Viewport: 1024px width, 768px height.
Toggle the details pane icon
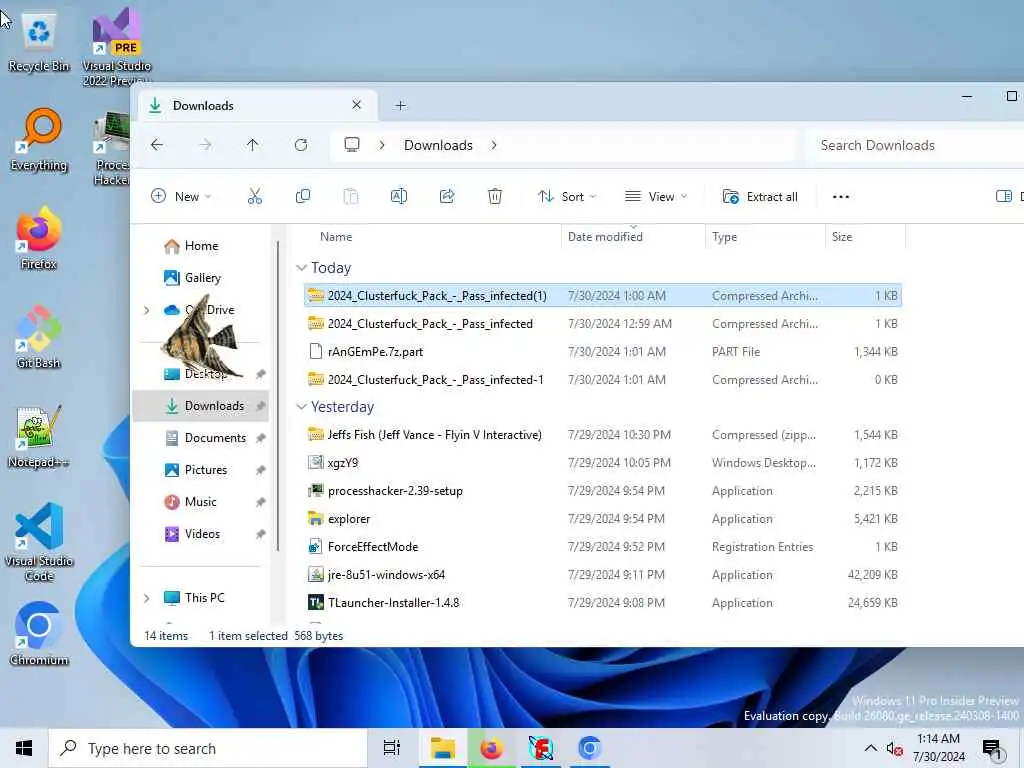pos(1004,197)
